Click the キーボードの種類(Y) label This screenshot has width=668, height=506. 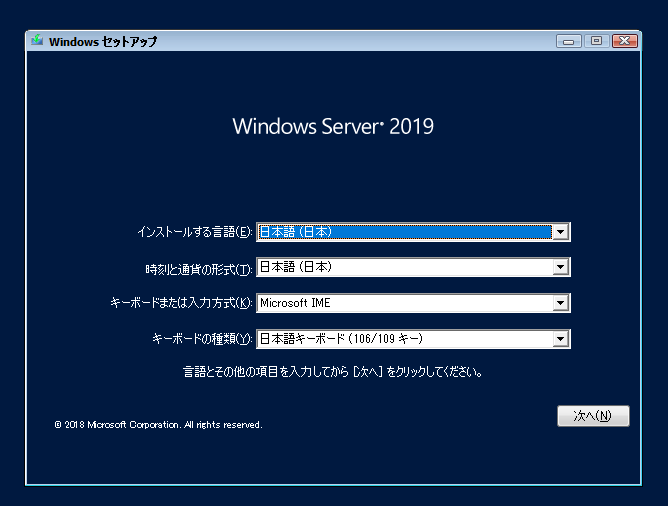(202, 339)
